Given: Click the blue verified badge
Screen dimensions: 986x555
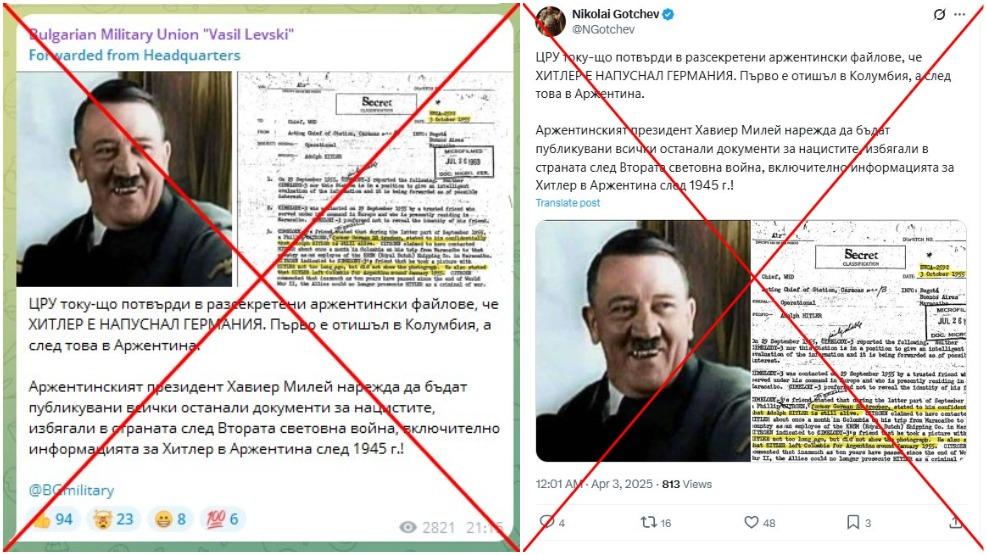Looking at the screenshot, I should pos(668,14).
